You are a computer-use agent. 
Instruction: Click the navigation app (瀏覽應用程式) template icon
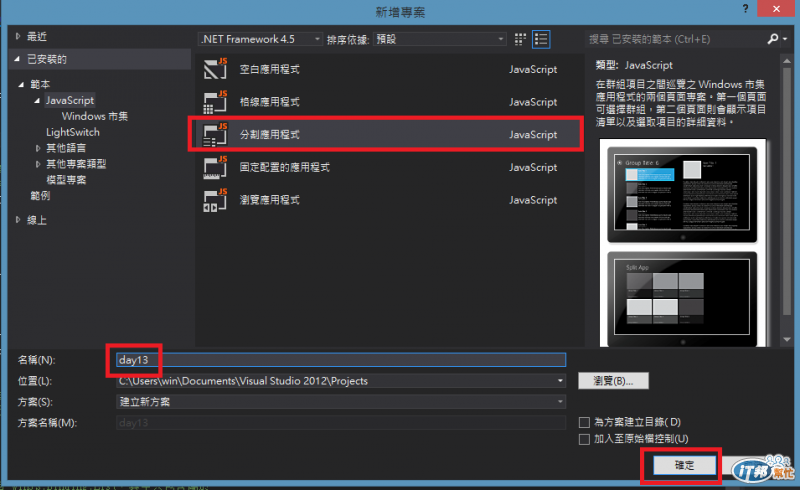(x=215, y=200)
